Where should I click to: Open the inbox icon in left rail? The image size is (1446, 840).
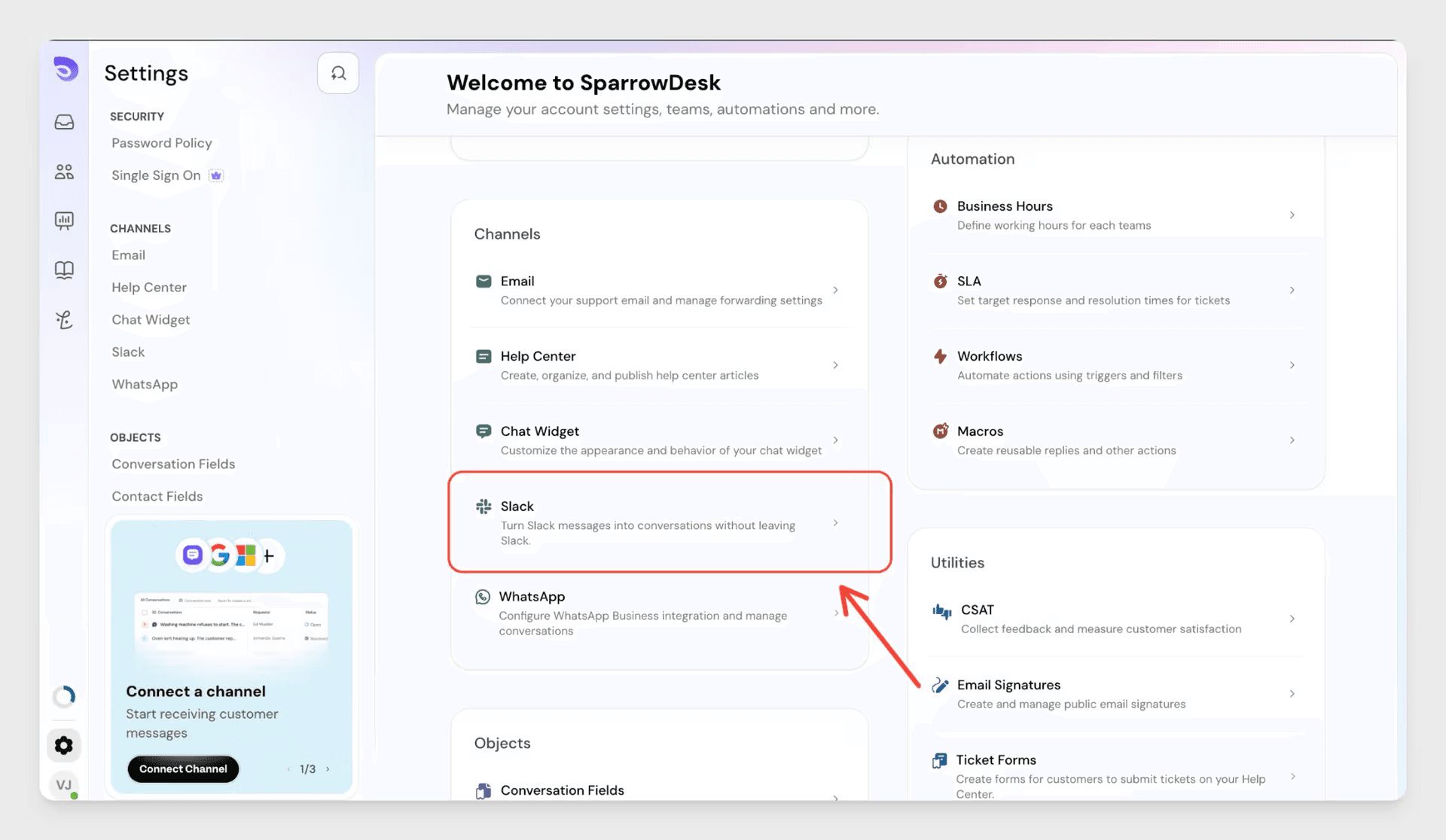[64, 122]
